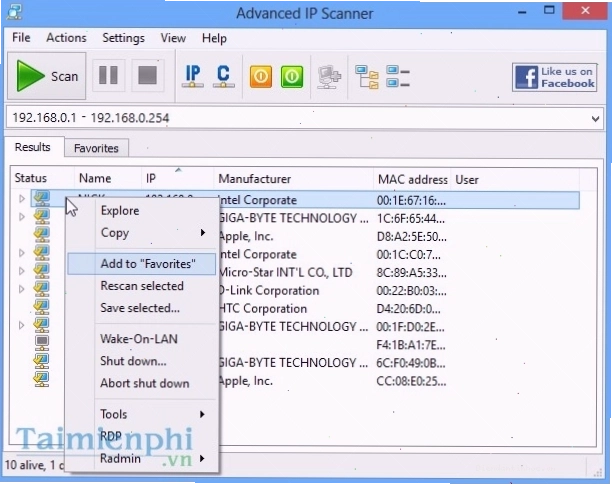
Task: Expand the Intel Corporate row with MAC 00:1C:C0:7
Action: [22, 253]
